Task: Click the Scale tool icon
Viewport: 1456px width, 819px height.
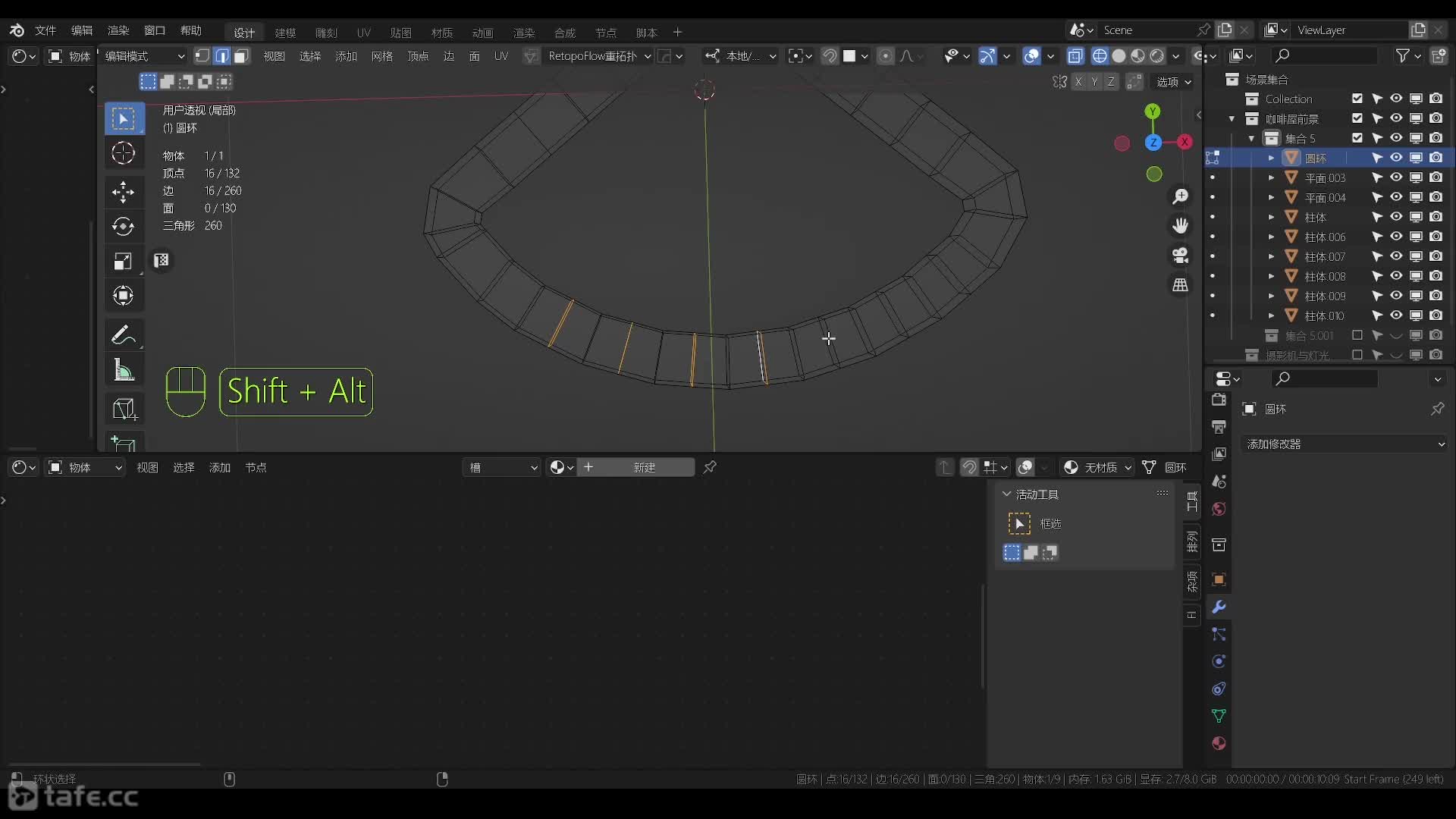Action: tap(123, 261)
